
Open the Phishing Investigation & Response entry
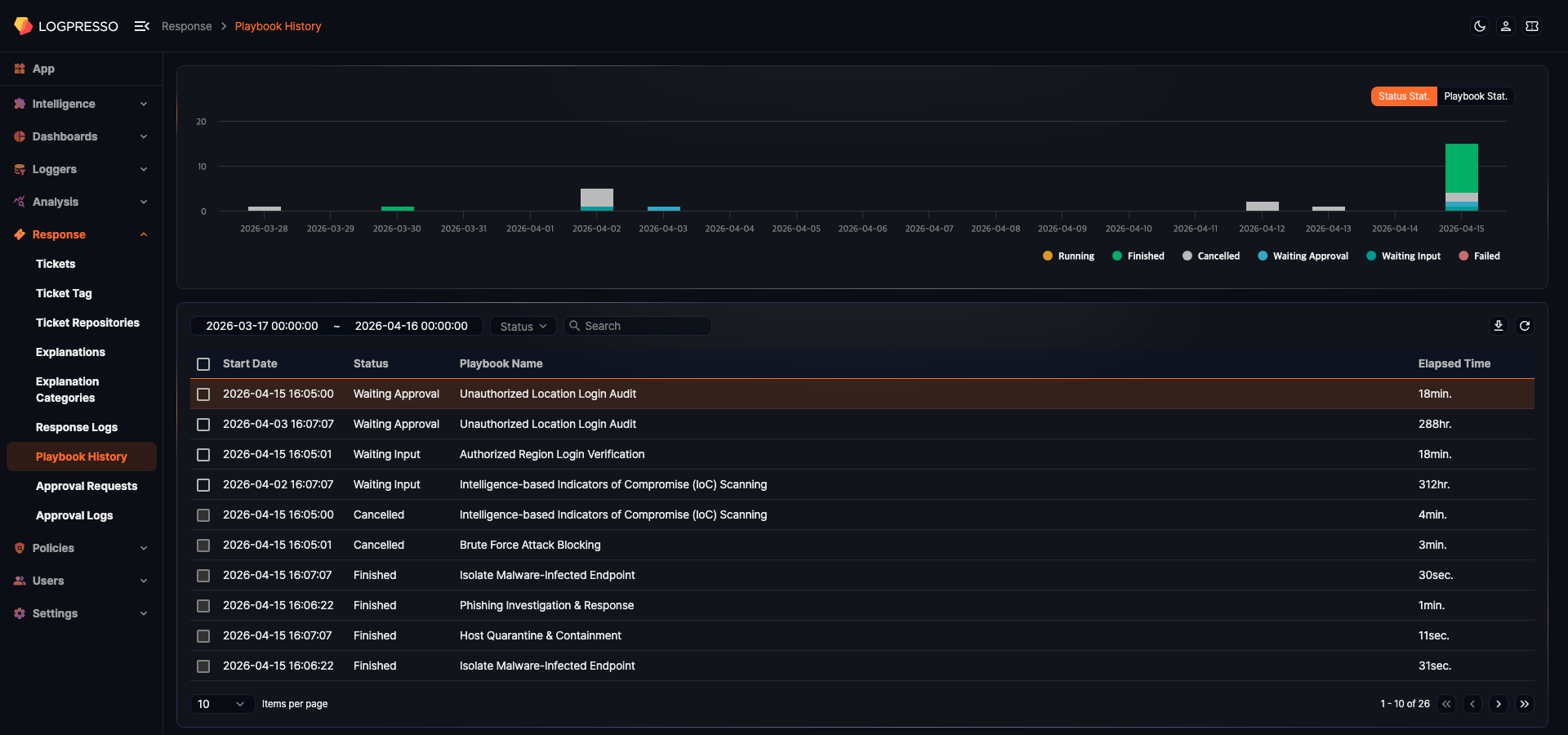[x=546, y=605]
